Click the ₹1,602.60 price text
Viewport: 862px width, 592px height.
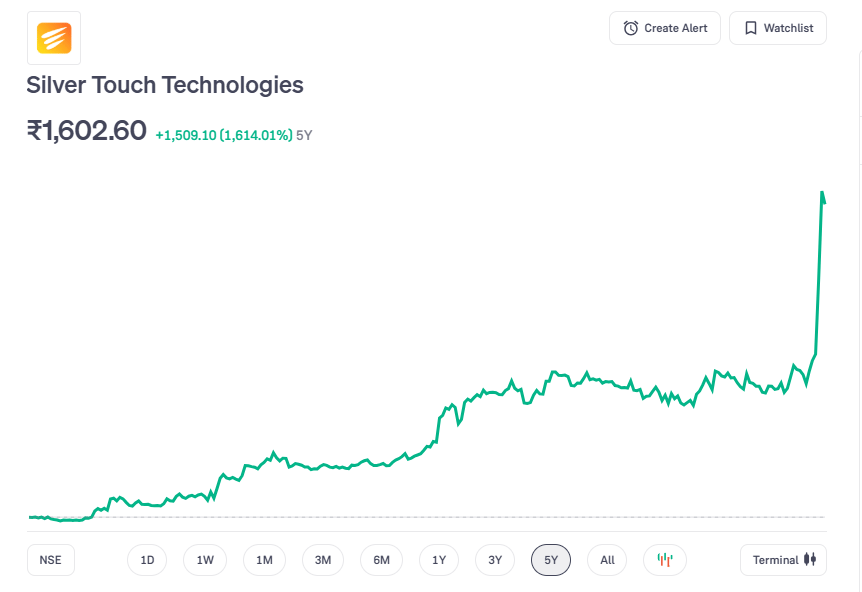click(x=87, y=131)
